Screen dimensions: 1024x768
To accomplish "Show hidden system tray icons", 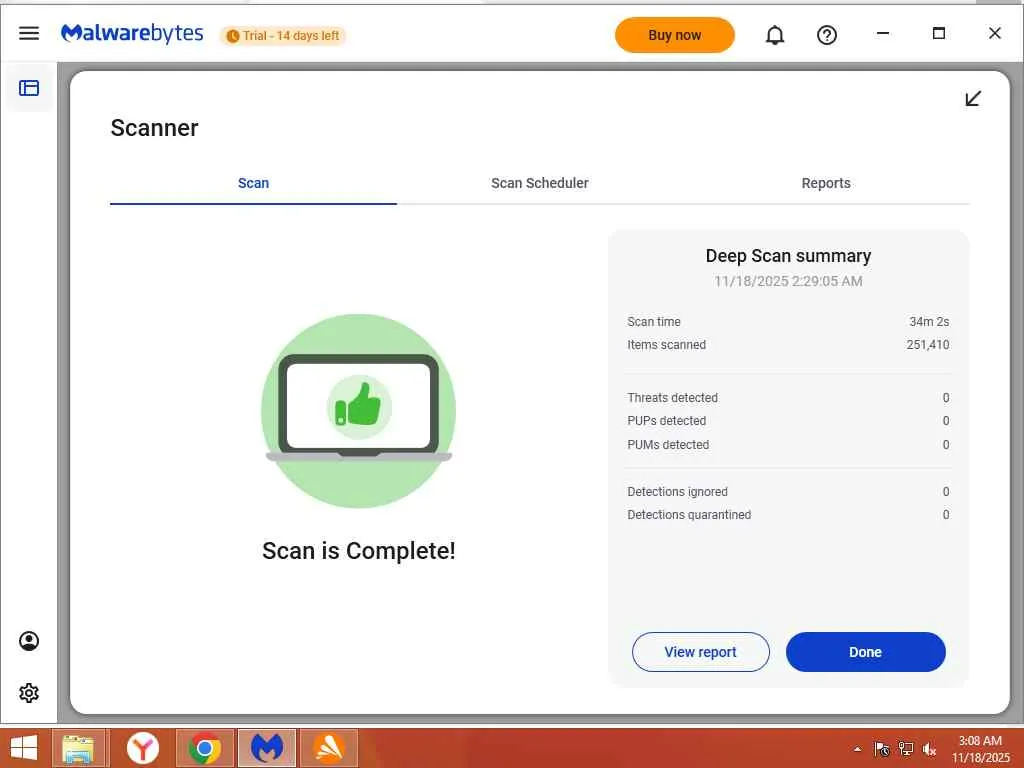I will pyautogui.click(x=857, y=749).
